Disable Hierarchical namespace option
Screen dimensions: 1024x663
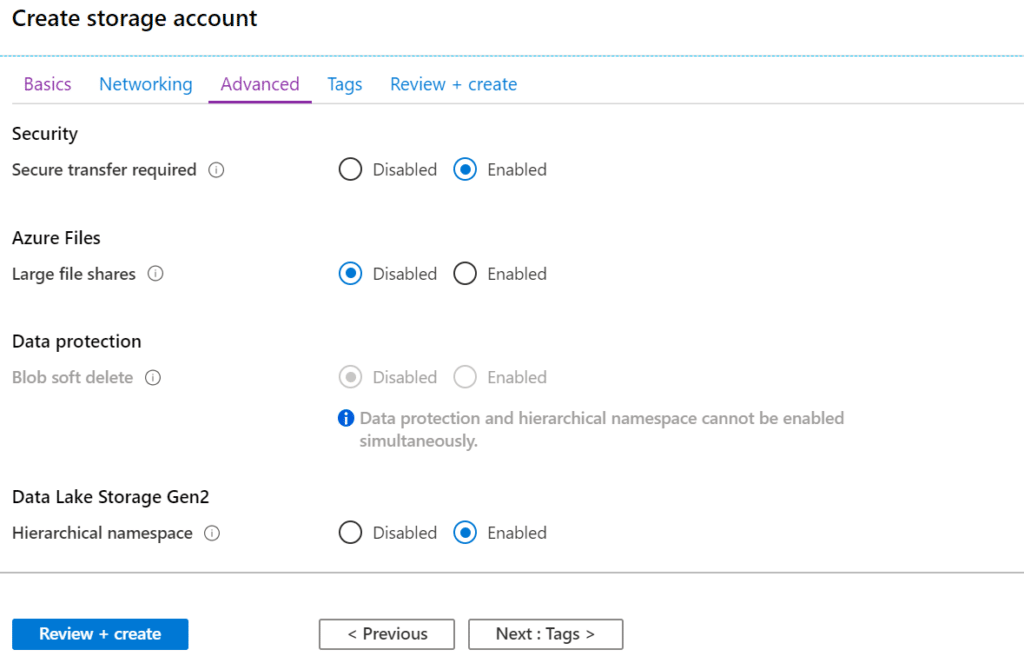tap(350, 532)
